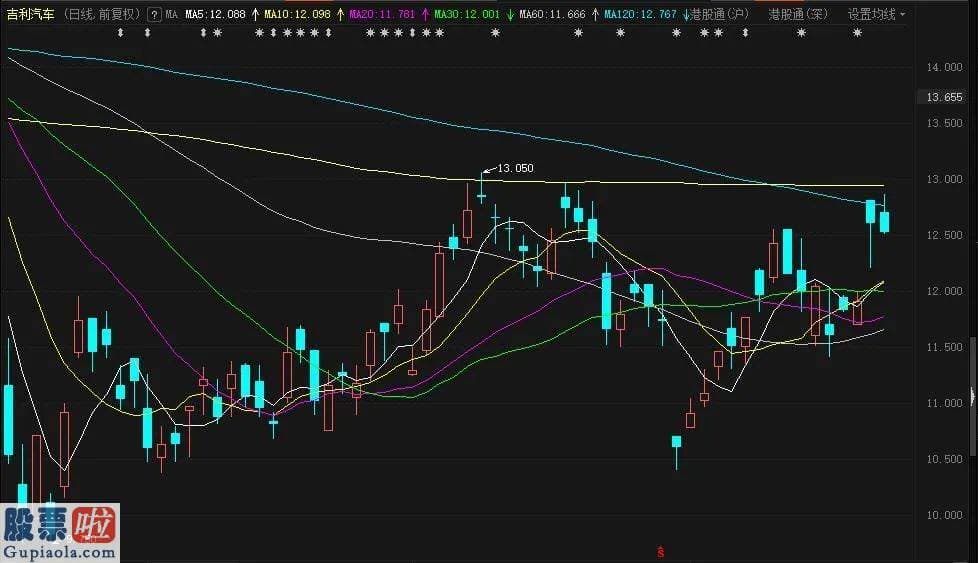This screenshot has height=563, width=978.
Task: Click the candlestick under the 13.050 label
Action: tap(482, 189)
